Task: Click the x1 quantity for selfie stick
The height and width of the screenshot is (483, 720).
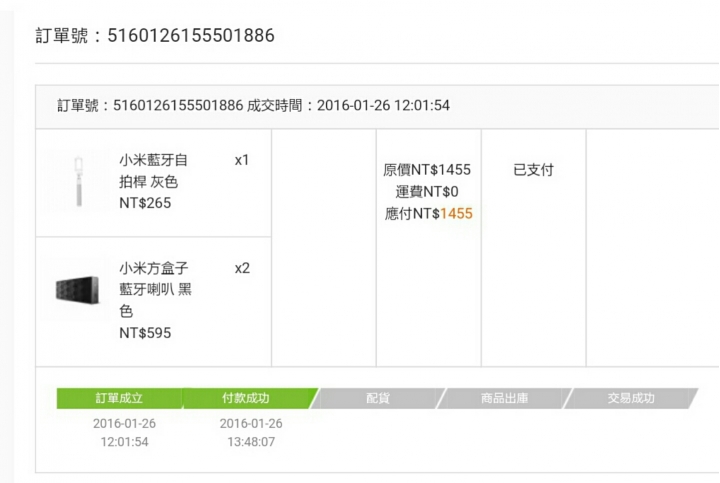Action: [242, 160]
